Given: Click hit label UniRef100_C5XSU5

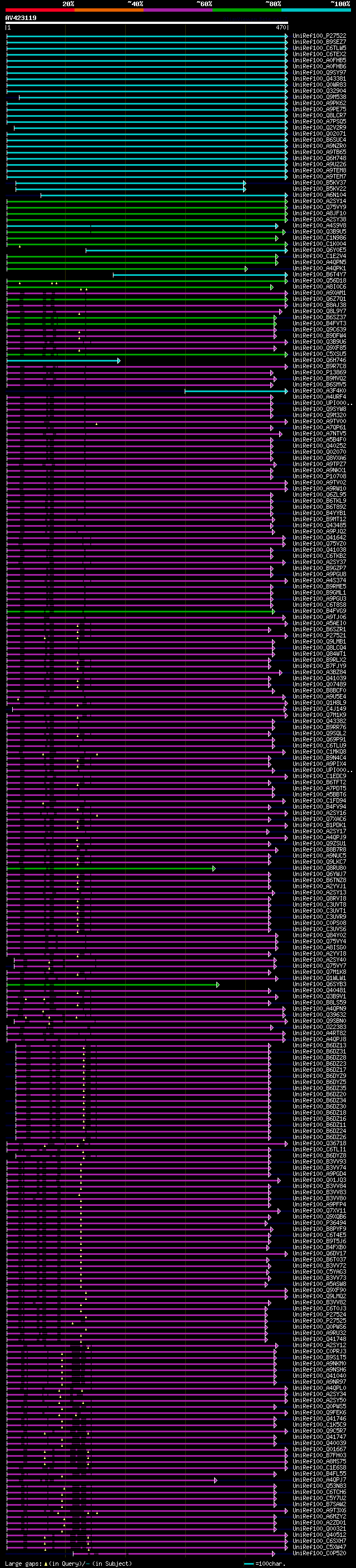Looking at the screenshot, I should [x=319, y=354].
